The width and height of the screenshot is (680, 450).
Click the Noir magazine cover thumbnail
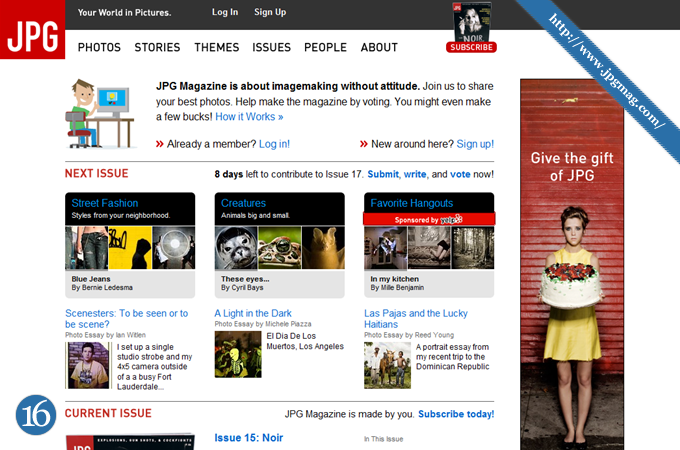pyautogui.click(x=472, y=22)
